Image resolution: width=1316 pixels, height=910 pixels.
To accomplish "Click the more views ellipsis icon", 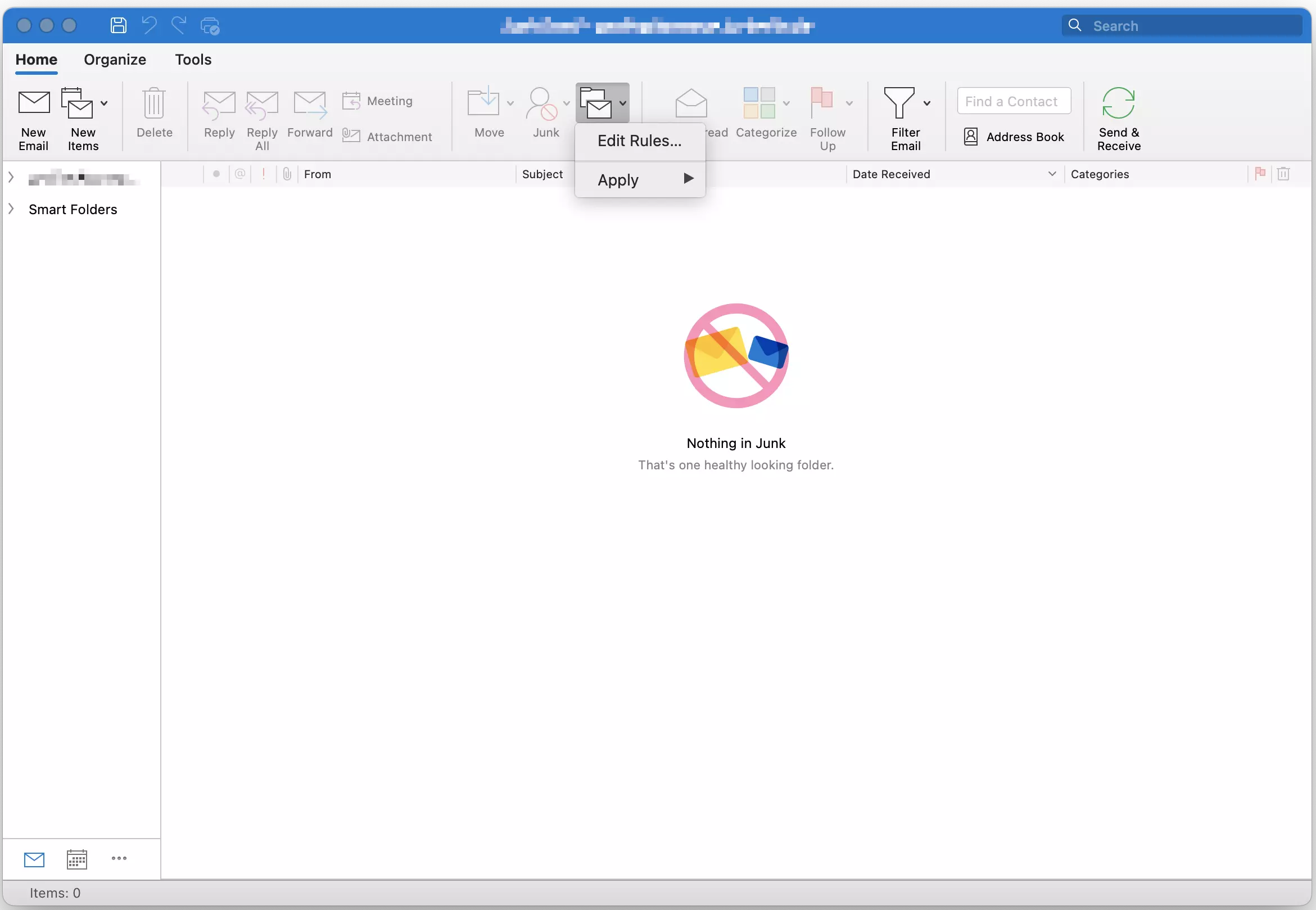I will click(x=119, y=858).
